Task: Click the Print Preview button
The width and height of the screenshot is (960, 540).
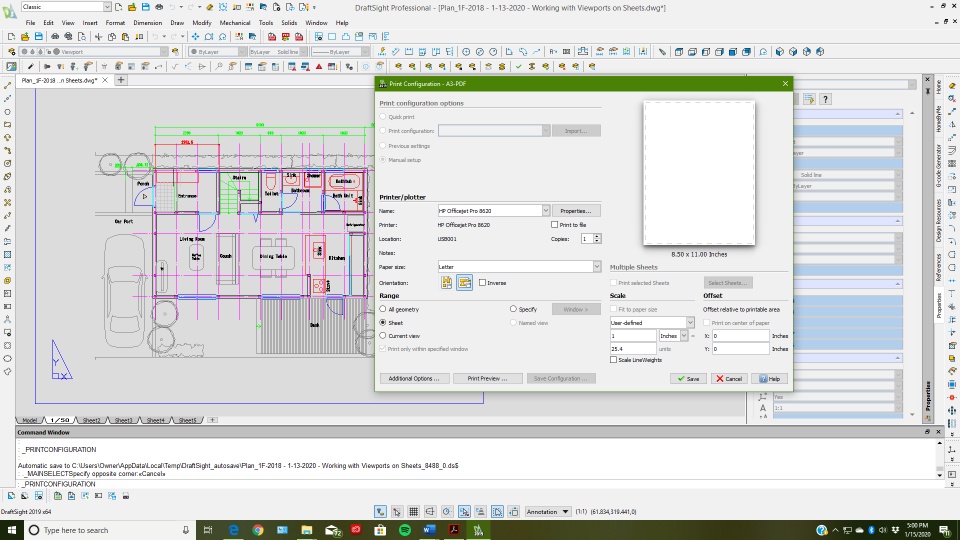Action: pos(487,379)
